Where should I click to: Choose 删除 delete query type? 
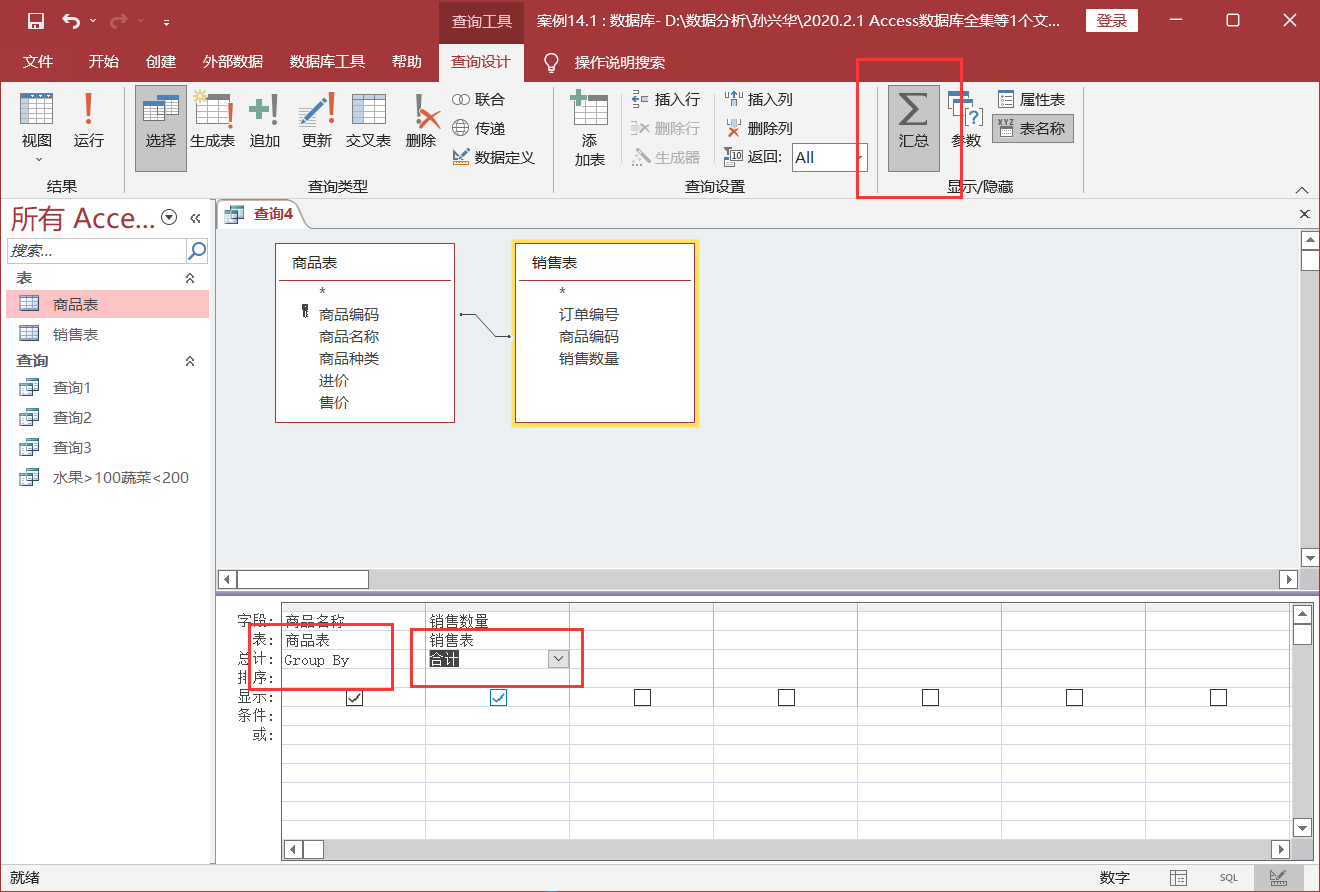(x=421, y=121)
